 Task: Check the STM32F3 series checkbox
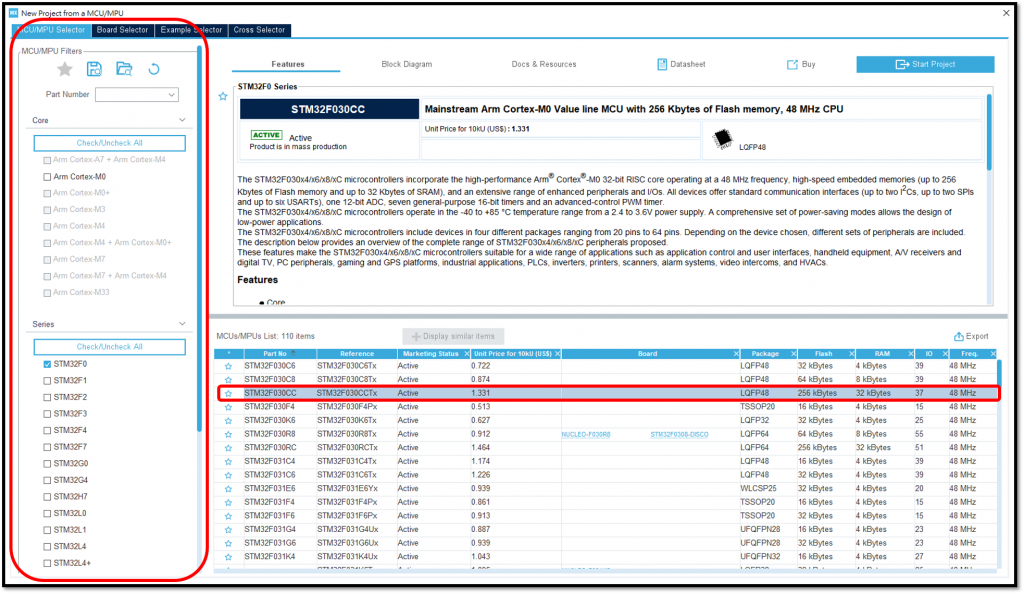coord(47,414)
